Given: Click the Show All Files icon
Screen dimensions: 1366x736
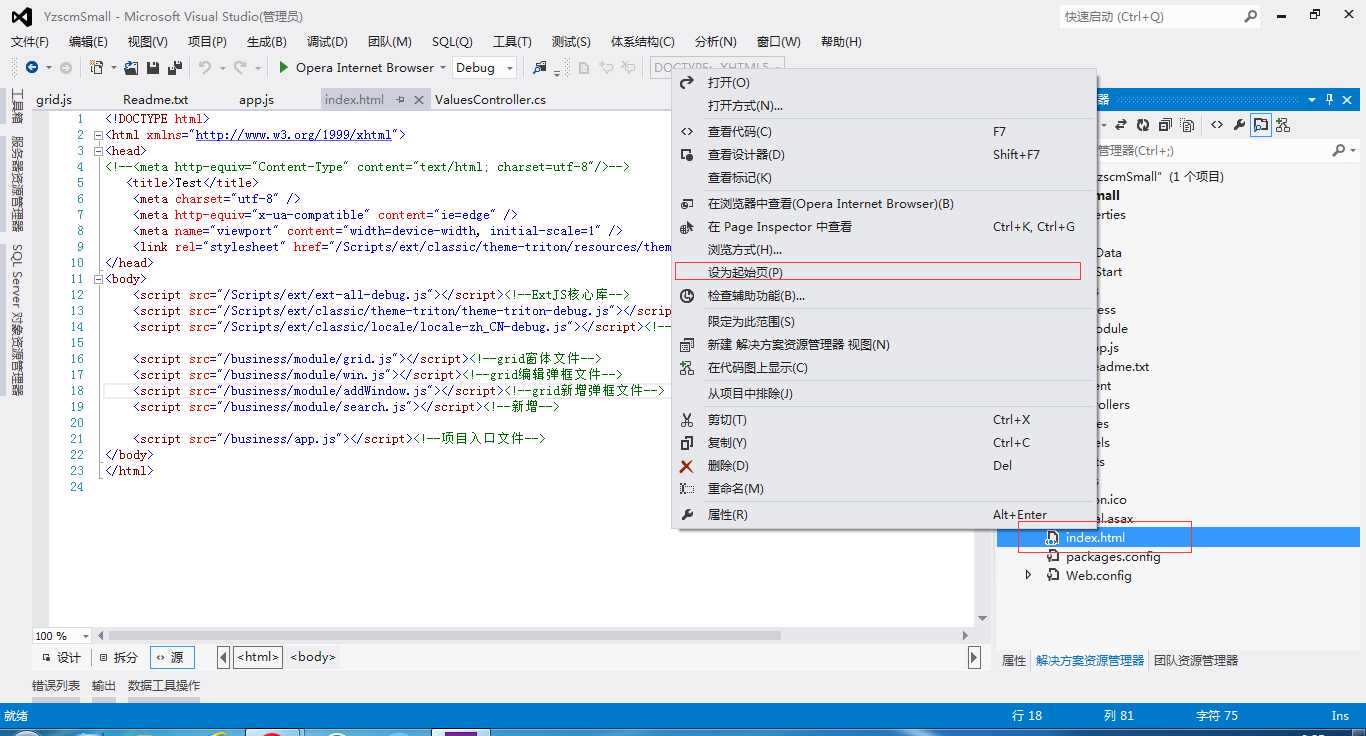Looking at the screenshot, I should 1187,125.
